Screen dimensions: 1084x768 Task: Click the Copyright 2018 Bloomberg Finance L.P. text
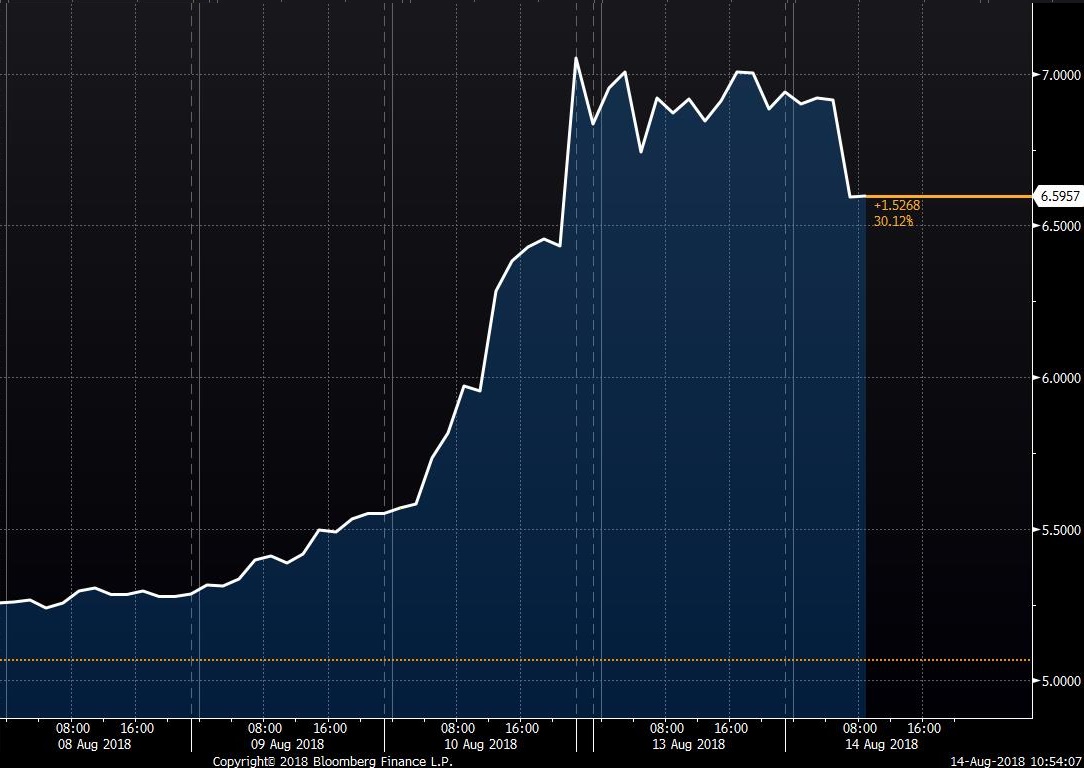[333, 761]
